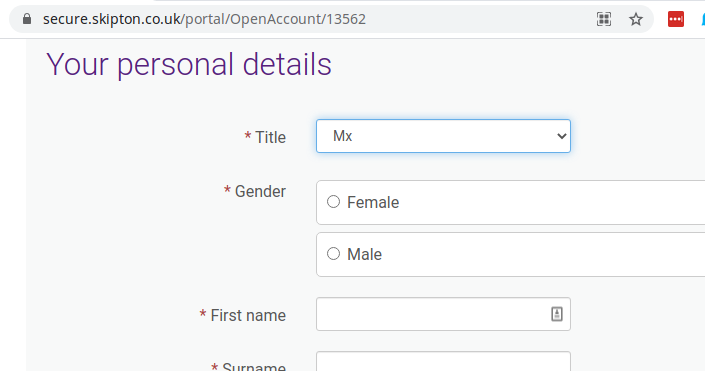This screenshot has height=371, width=705.
Task: Select the Male gender option
Action: point(333,254)
